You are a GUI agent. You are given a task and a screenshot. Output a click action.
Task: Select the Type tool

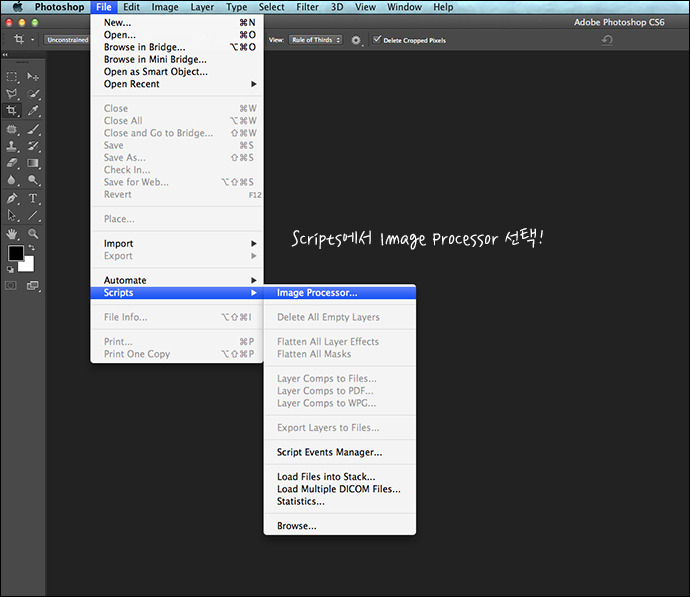pos(33,198)
